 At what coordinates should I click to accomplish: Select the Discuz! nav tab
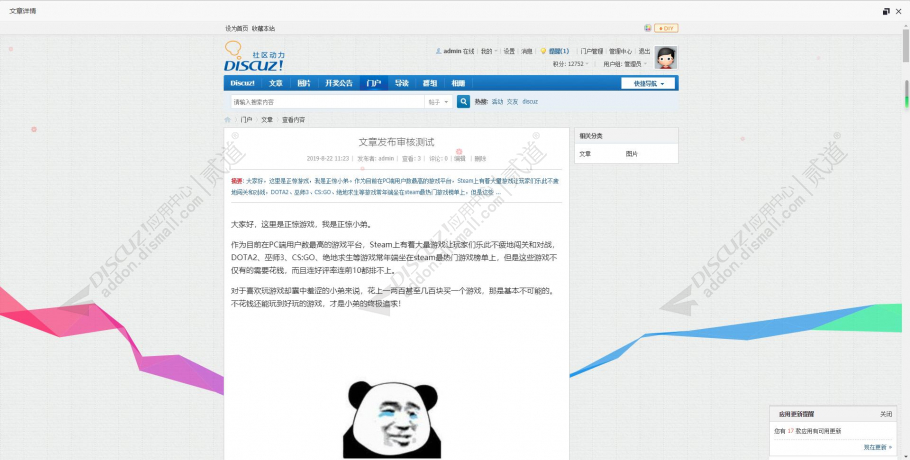pyautogui.click(x=243, y=83)
